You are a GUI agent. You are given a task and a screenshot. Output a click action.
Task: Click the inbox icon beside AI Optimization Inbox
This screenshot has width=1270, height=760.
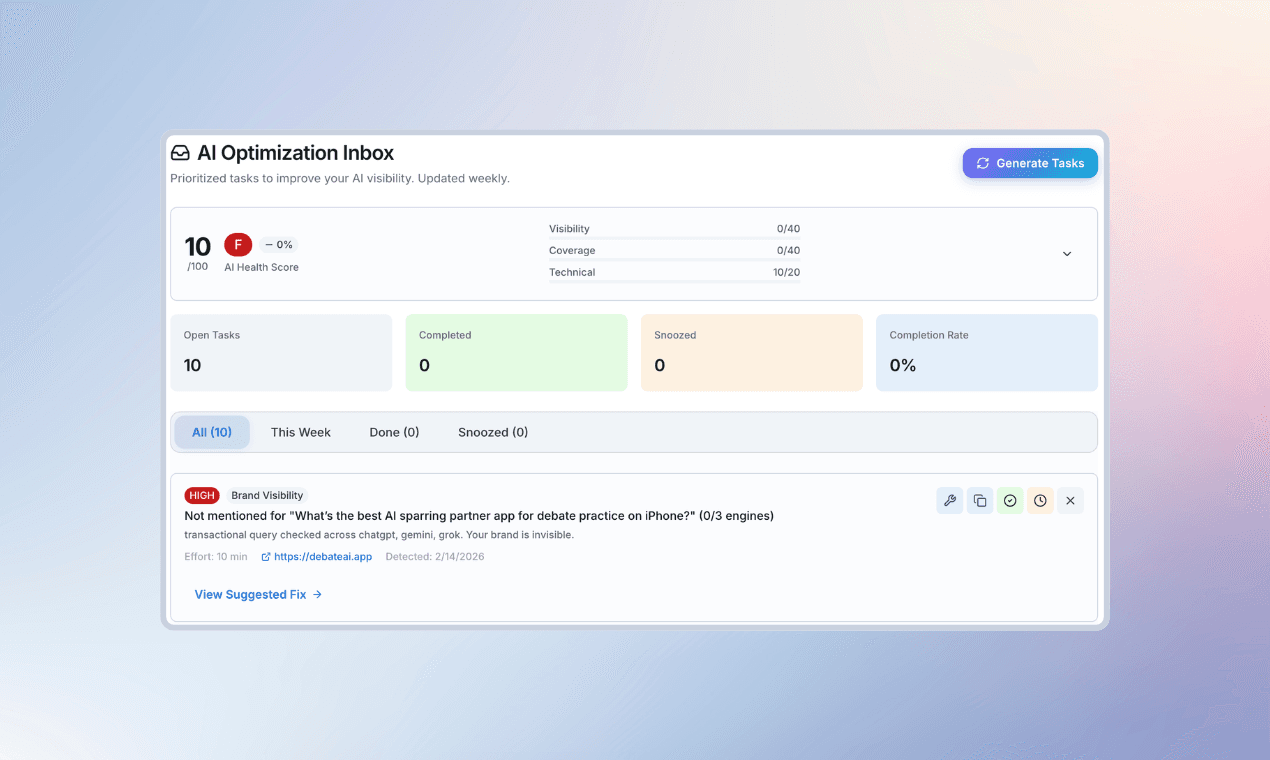coord(180,152)
